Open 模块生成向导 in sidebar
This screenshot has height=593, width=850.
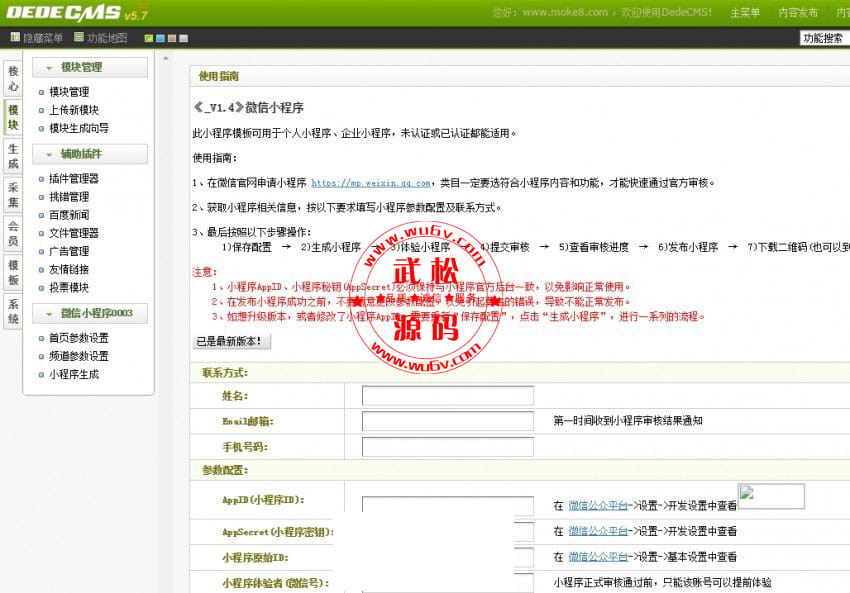pyautogui.click(x=79, y=128)
